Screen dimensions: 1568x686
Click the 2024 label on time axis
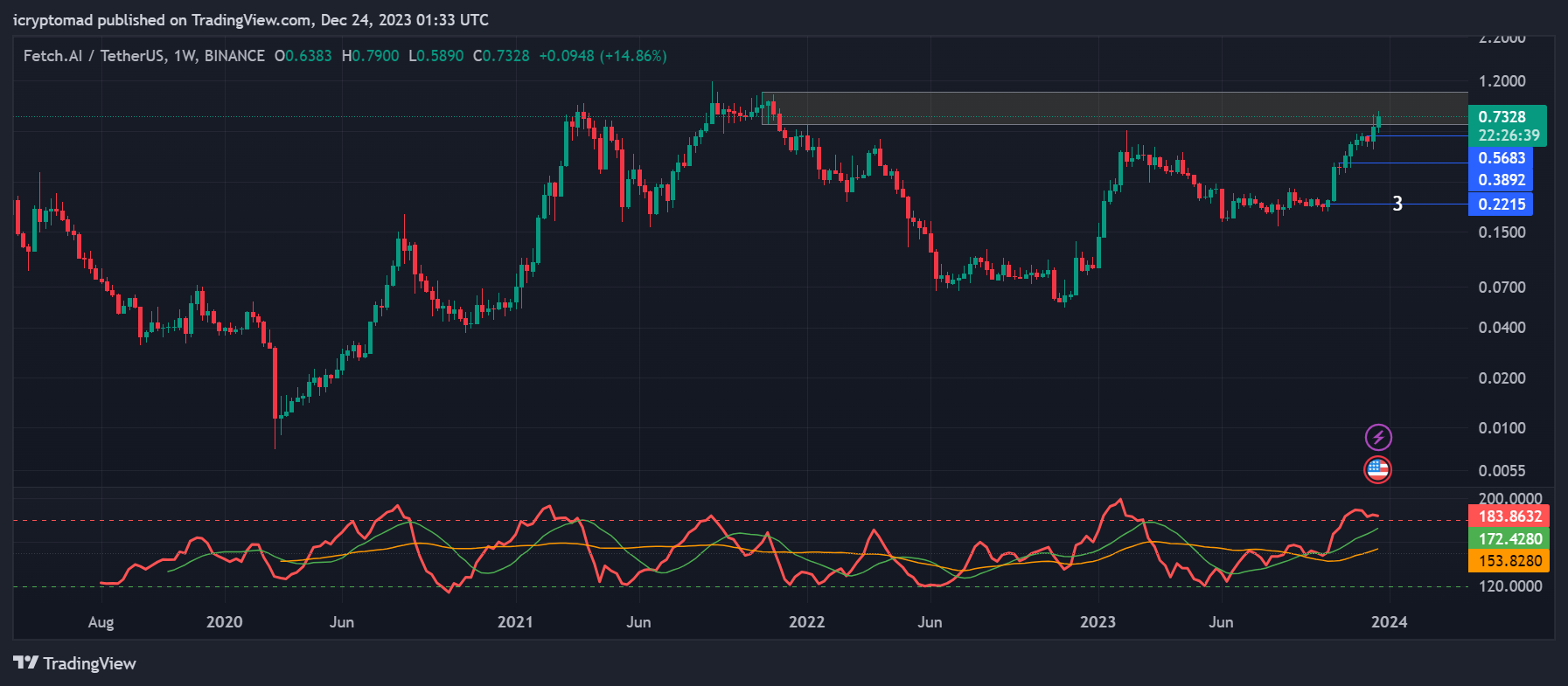point(1390,622)
